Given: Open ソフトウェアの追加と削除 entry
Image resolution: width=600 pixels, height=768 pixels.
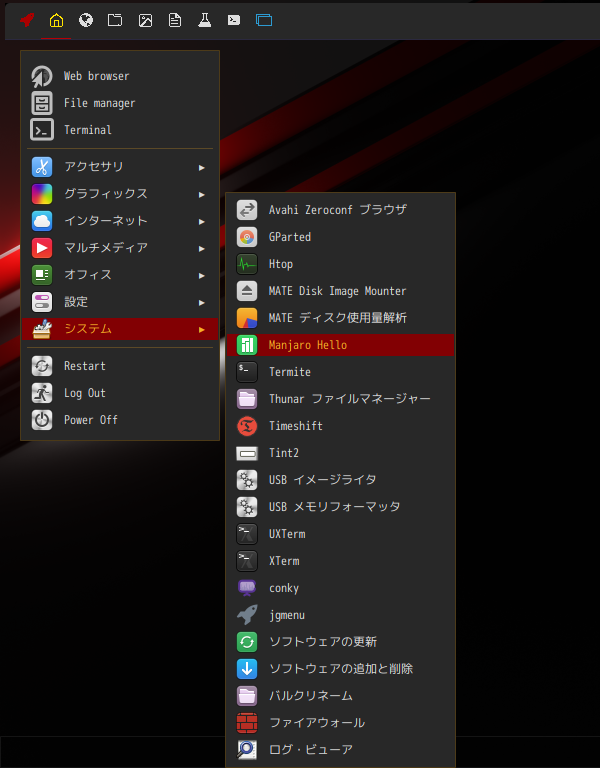Looking at the screenshot, I should [x=341, y=669].
